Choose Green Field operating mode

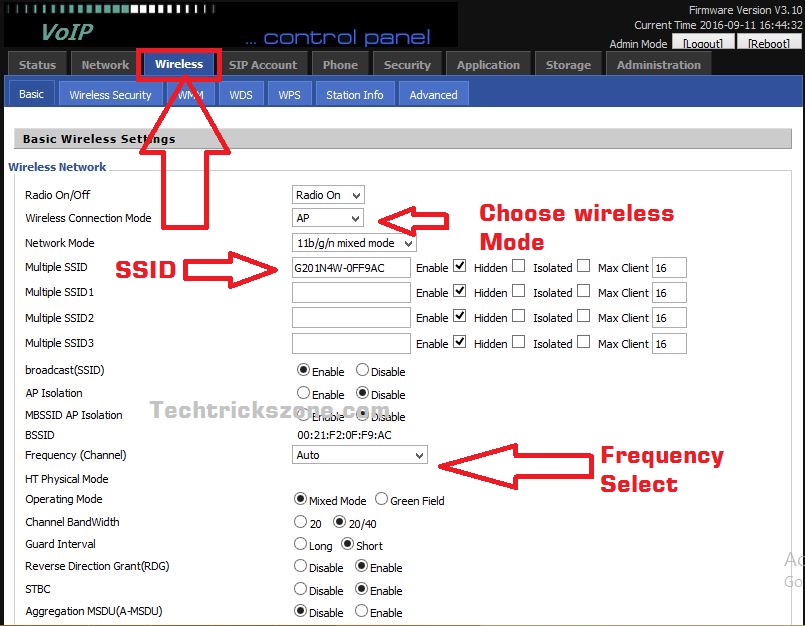[x=382, y=499]
